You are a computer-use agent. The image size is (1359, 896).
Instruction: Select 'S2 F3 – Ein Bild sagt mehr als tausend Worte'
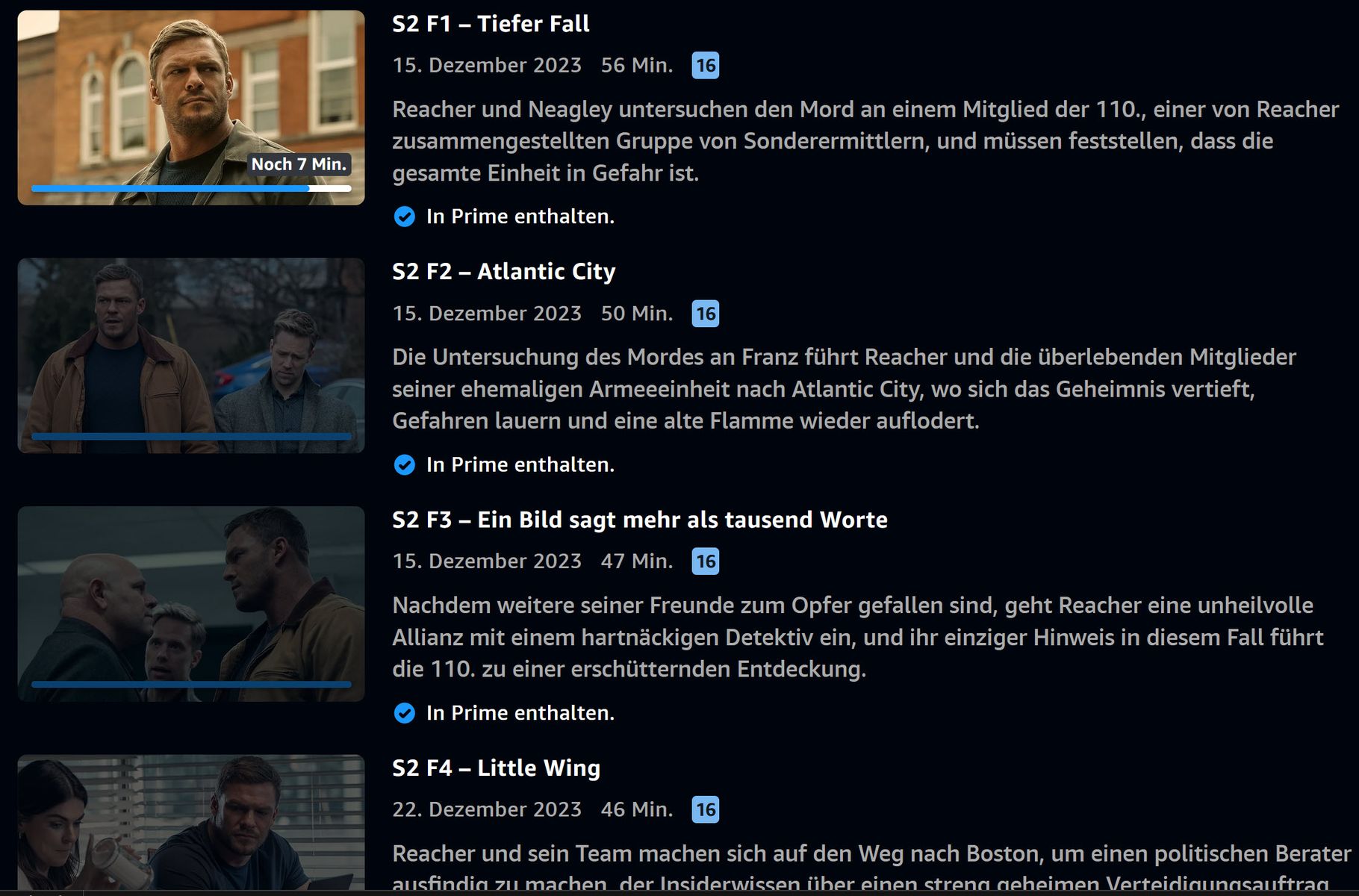640,520
